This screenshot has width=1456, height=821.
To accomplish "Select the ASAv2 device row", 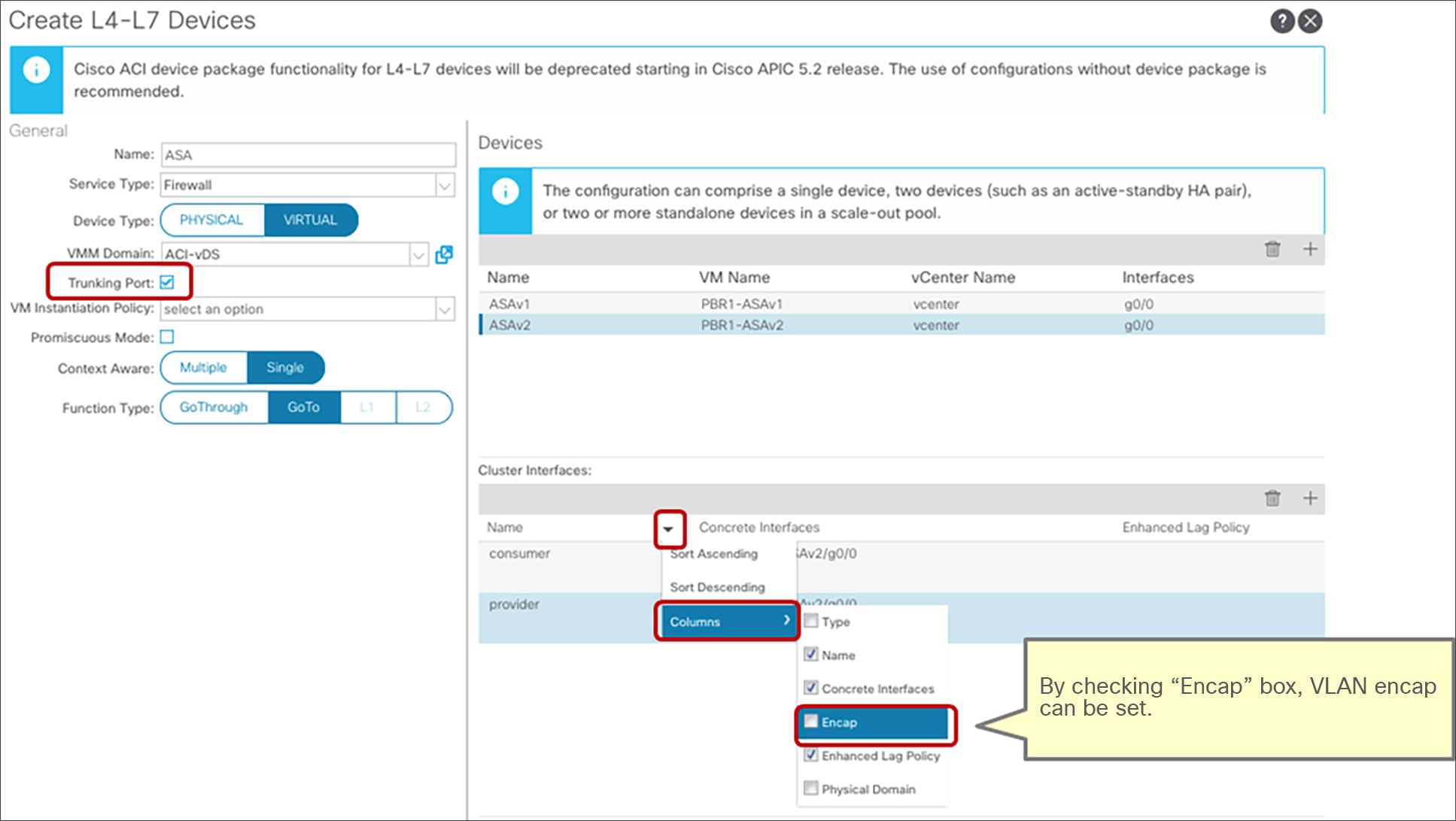I will tap(901, 325).
